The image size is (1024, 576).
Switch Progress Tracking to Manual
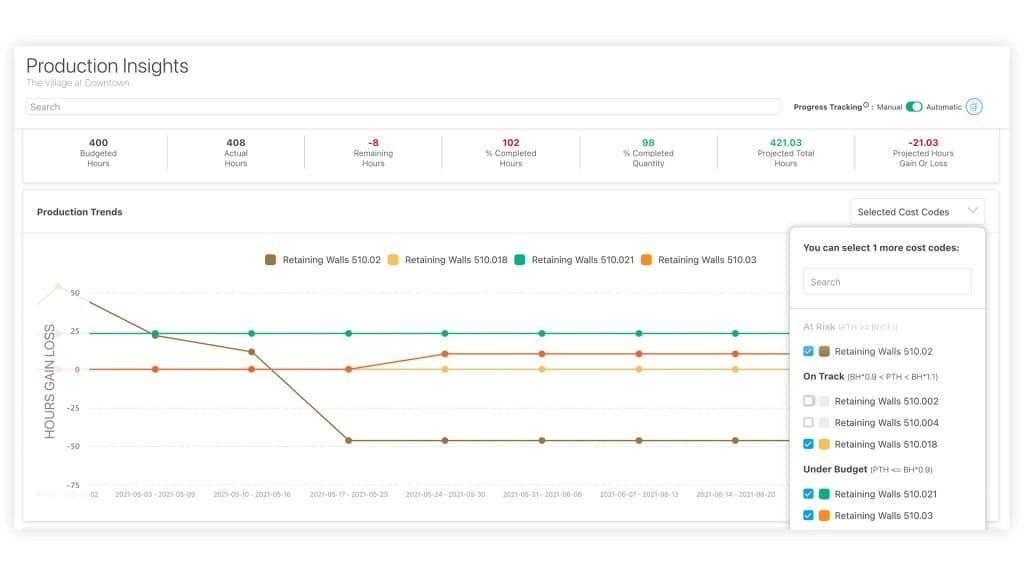pyautogui.click(x=916, y=105)
